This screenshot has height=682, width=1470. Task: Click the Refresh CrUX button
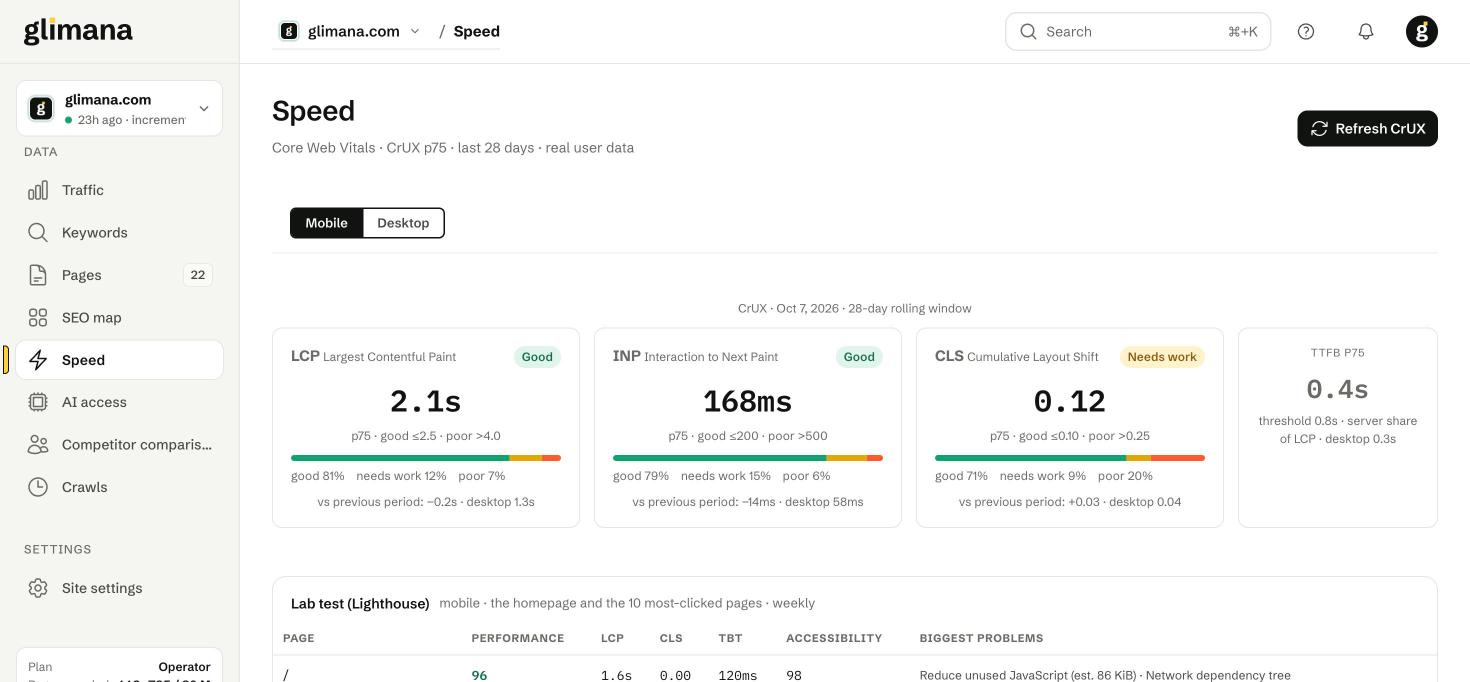coord(1367,129)
